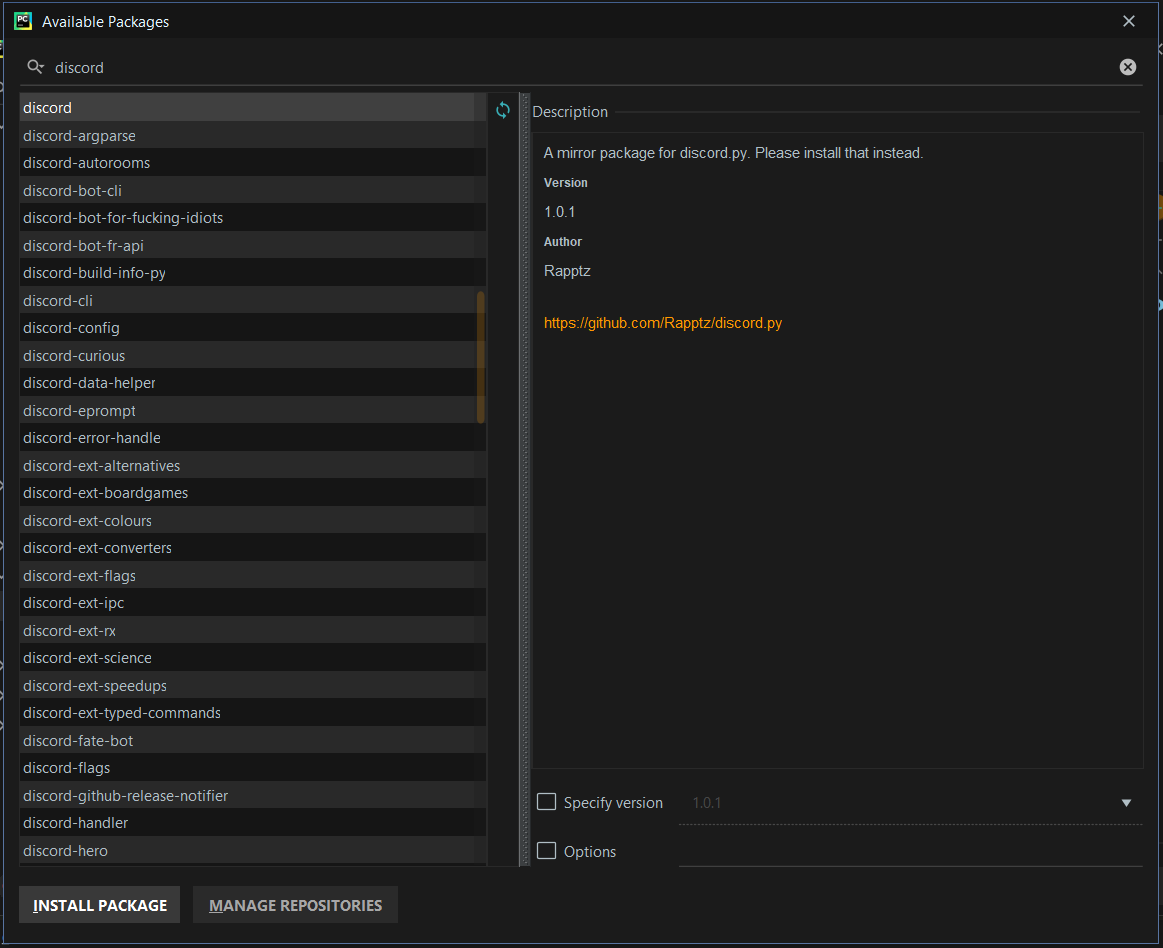1163x948 pixels.
Task: Enable the Options checkbox
Action: click(547, 851)
